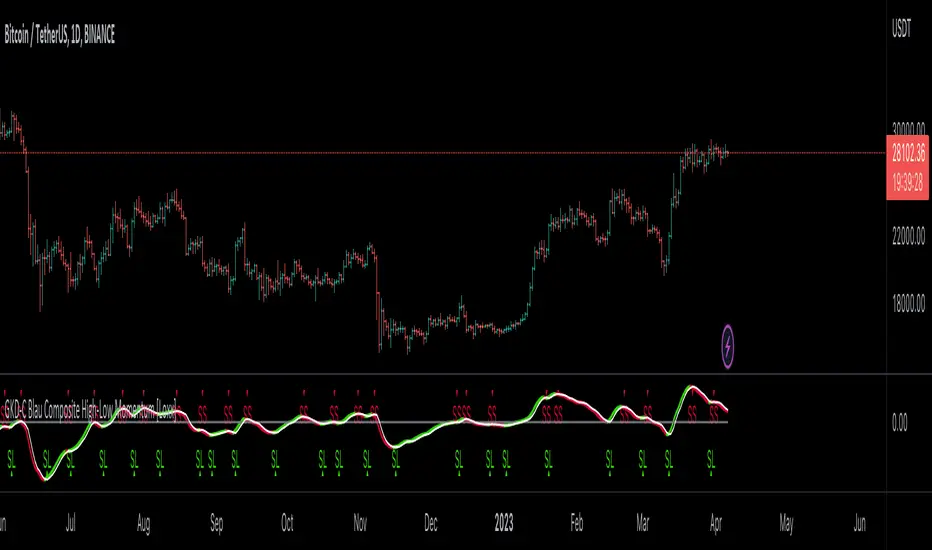Click the 22000.00 price axis label
The height and width of the screenshot is (550, 932).
pyautogui.click(x=908, y=236)
